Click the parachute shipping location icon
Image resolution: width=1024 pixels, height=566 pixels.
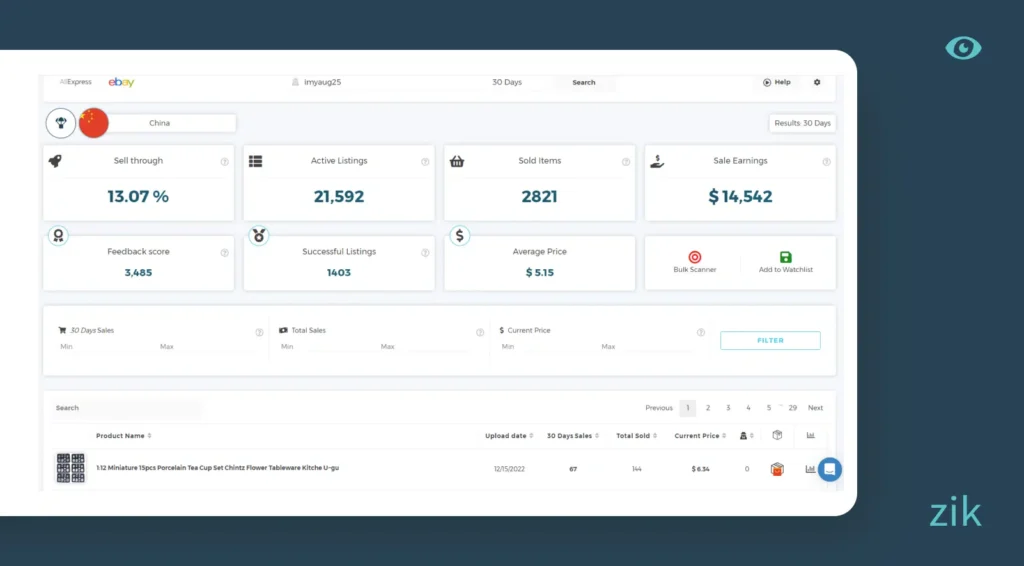tap(60, 123)
